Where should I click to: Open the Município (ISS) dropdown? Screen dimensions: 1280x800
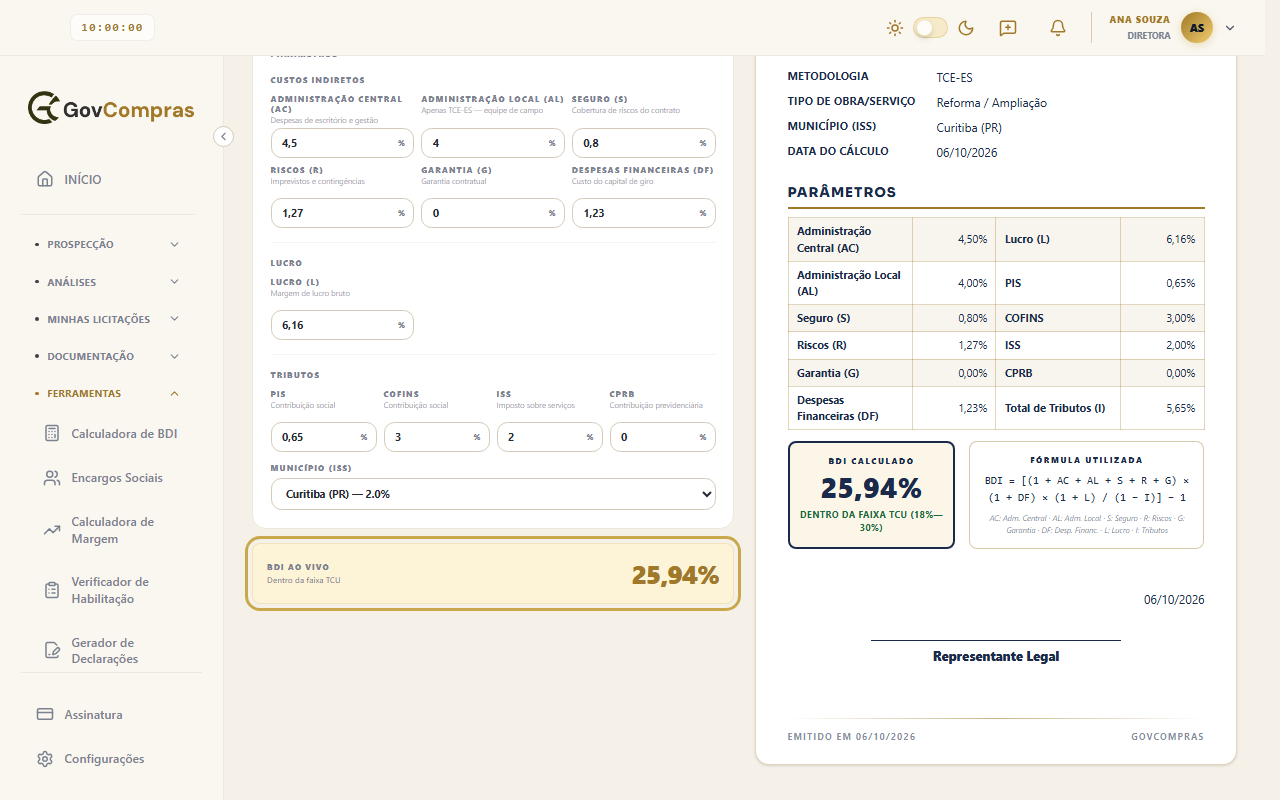tap(494, 494)
